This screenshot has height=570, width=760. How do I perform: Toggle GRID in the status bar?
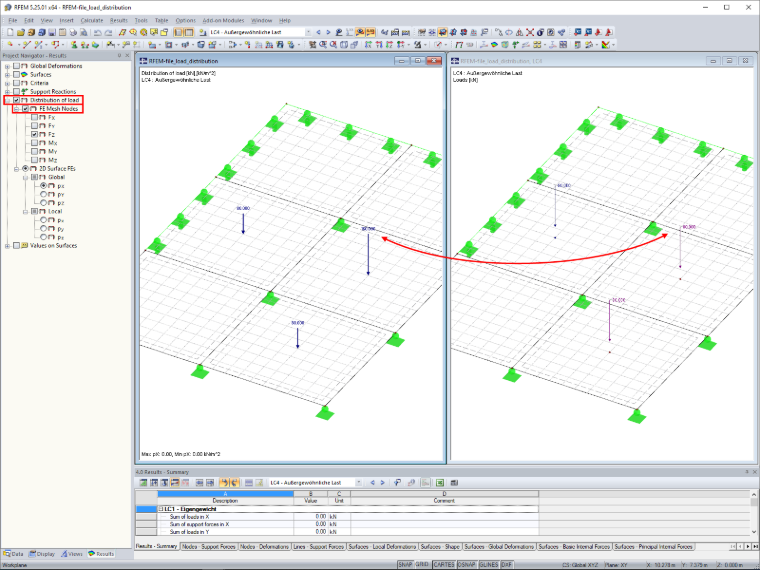pyautogui.click(x=422, y=565)
